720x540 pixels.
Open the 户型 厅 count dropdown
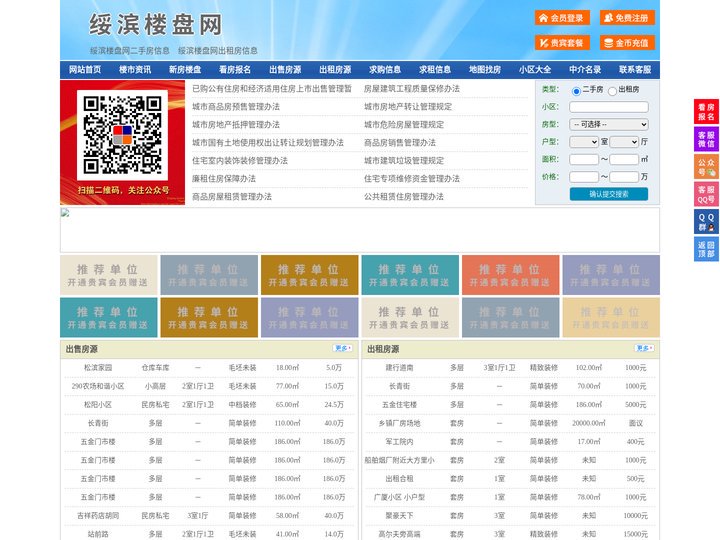[x=624, y=142]
